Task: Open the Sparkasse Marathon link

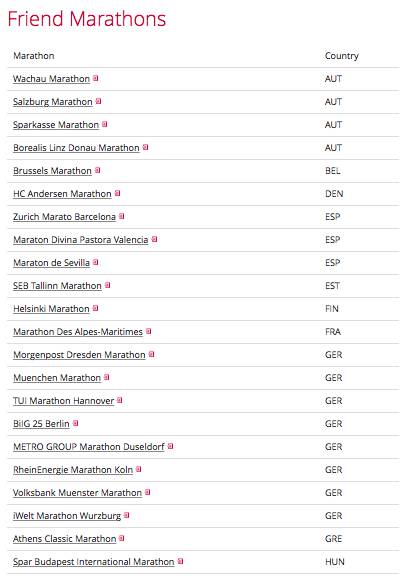Action: point(56,125)
